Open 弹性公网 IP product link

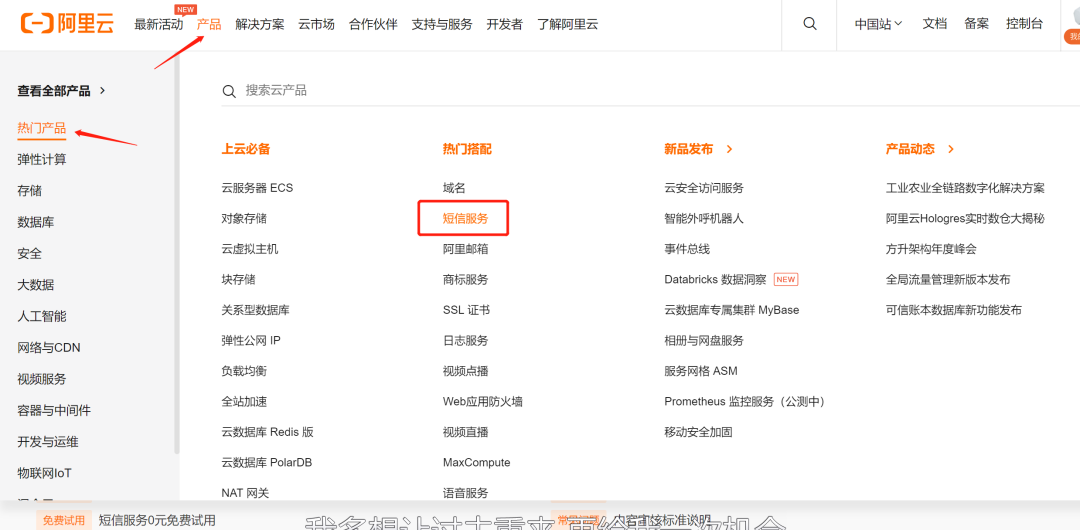[251, 340]
